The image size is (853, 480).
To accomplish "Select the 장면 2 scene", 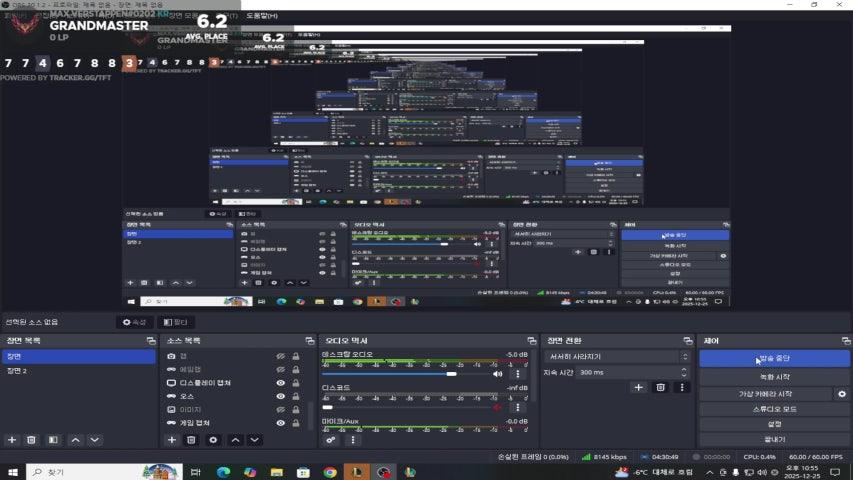I will pos(78,371).
